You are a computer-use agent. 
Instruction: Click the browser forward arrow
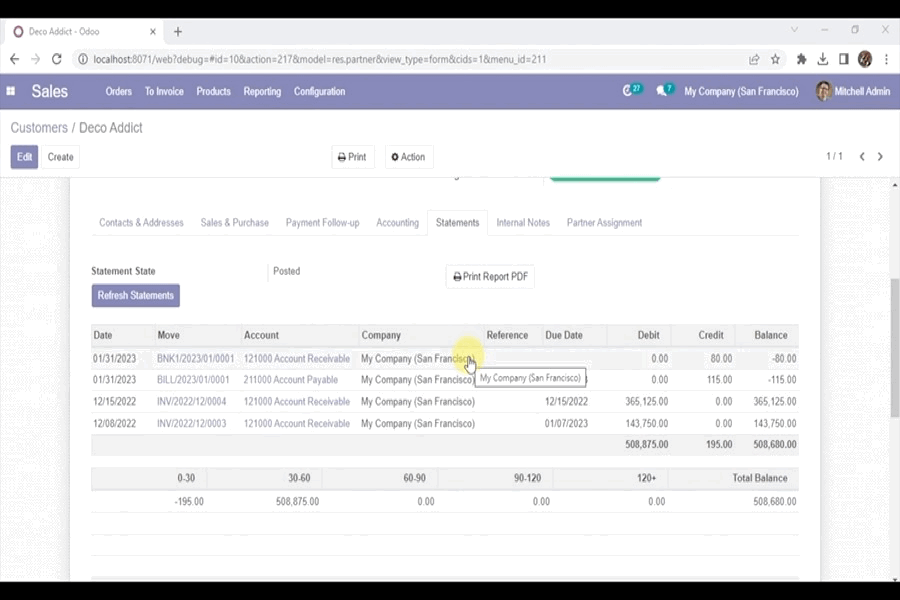pyautogui.click(x=36, y=59)
